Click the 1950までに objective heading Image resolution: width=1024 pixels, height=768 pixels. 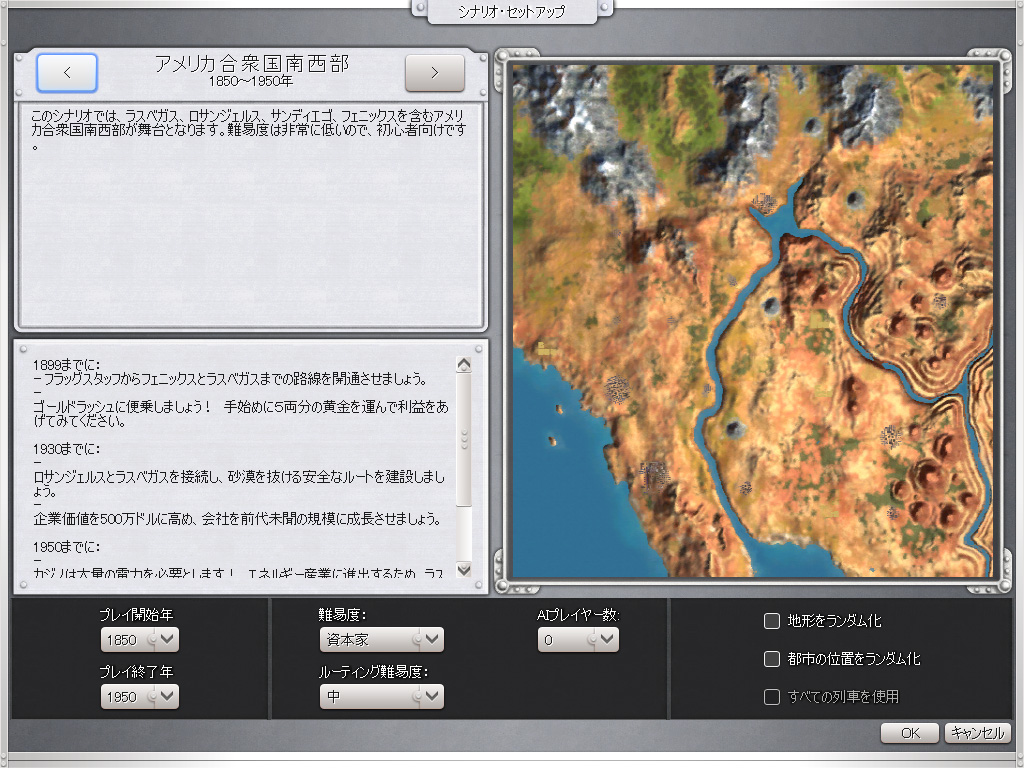(67, 547)
